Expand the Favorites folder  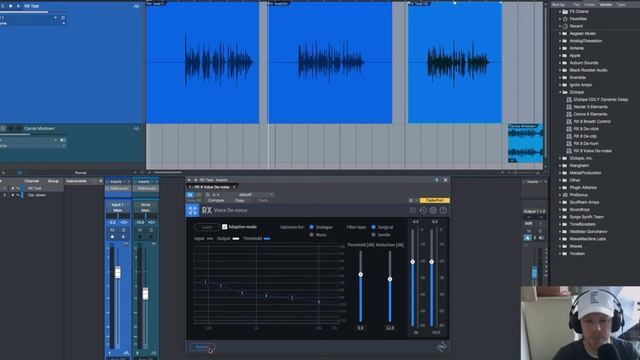pyautogui.click(x=560, y=19)
